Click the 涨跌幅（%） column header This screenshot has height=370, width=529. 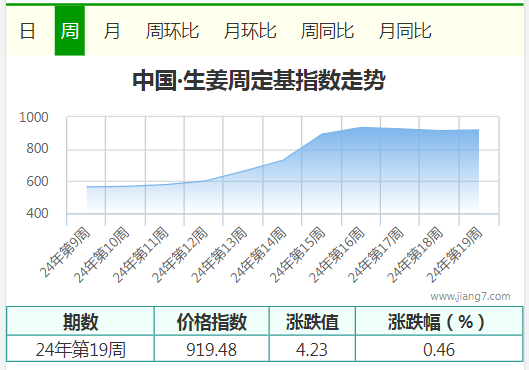[439, 321]
